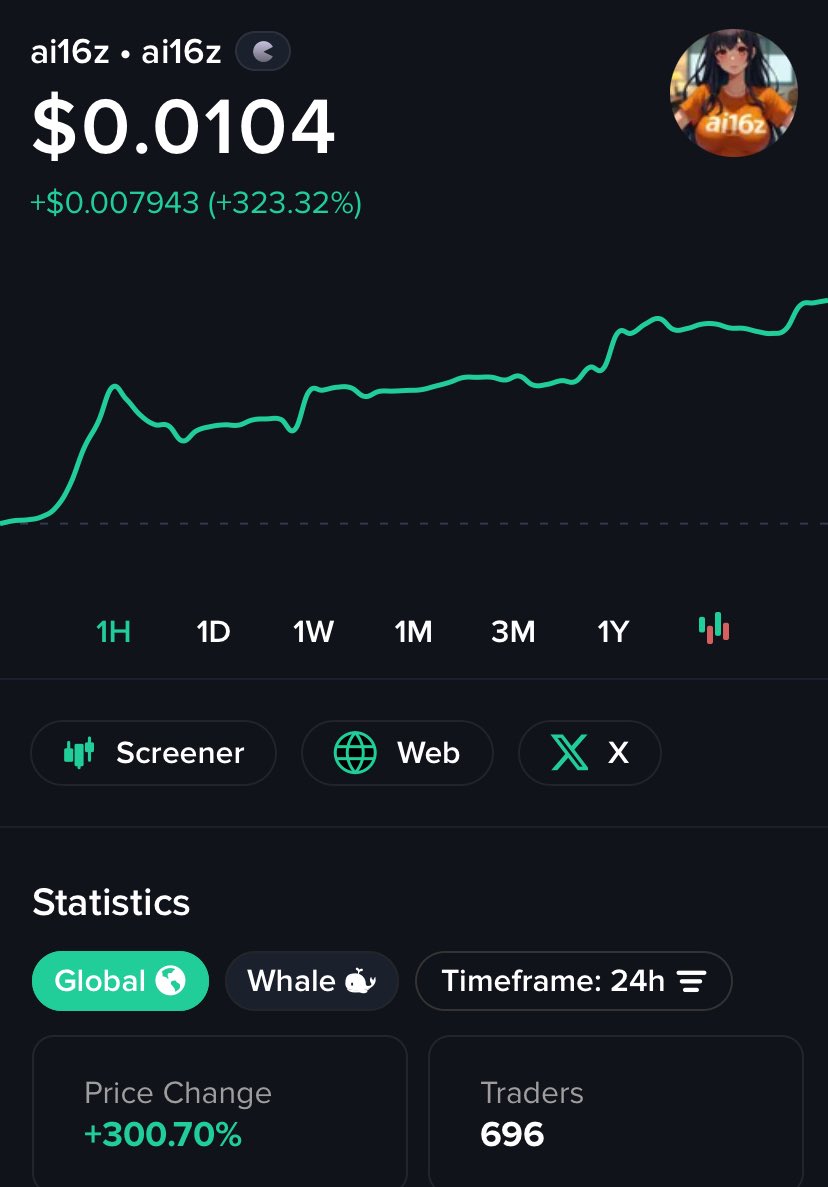The height and width of the screenshot is (1187, 828).
Task: Switch to candlestick chart view
Action: click(x=714, y=629)
